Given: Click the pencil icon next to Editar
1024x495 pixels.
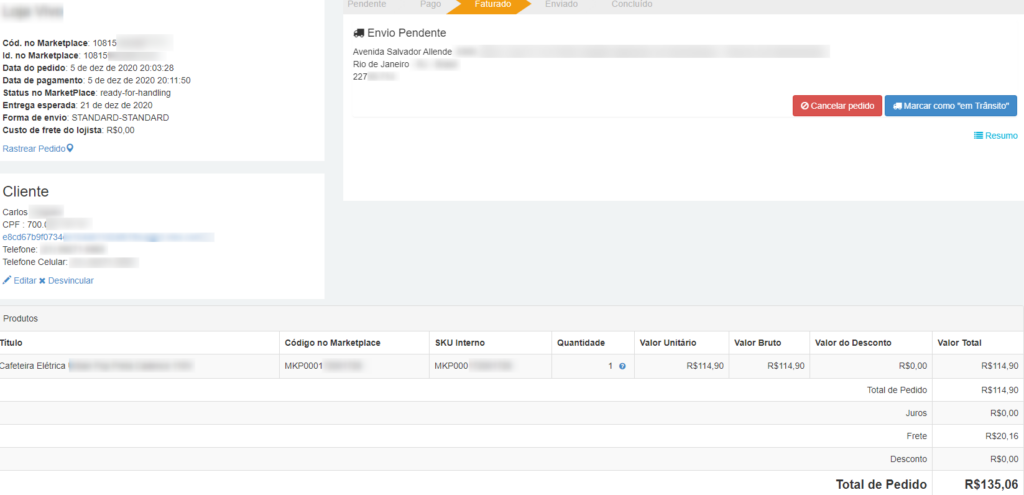Looking at the screenshot, I should 7,281.
